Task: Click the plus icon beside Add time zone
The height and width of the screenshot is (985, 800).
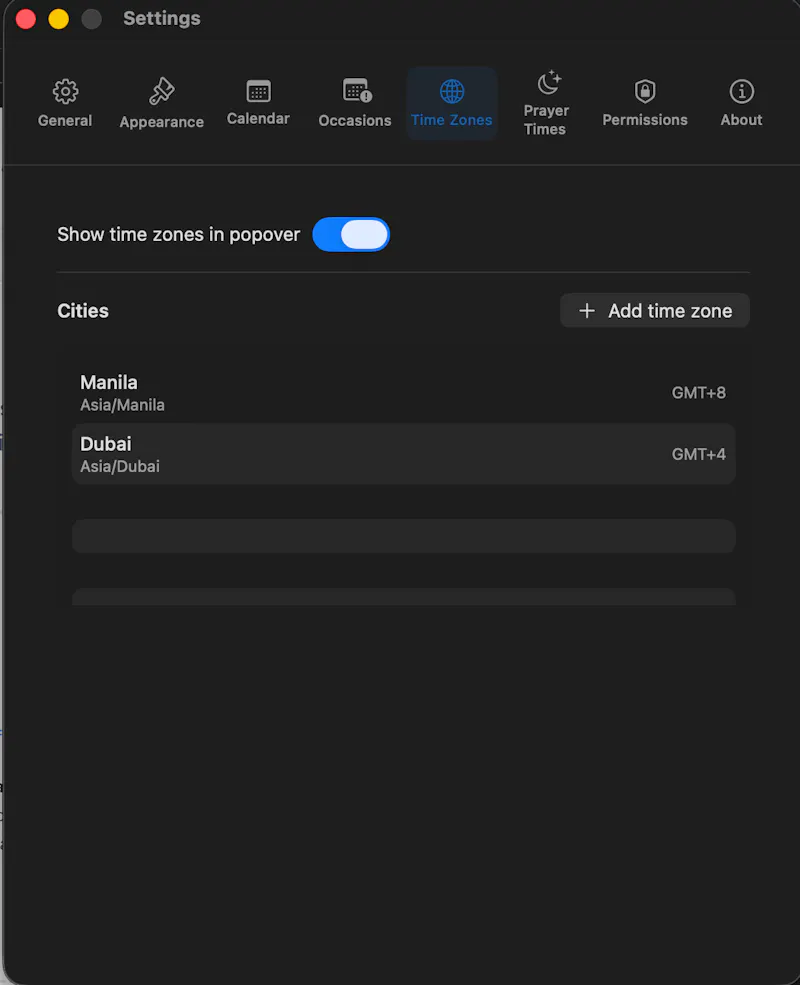Action: (x=586, y=310)
